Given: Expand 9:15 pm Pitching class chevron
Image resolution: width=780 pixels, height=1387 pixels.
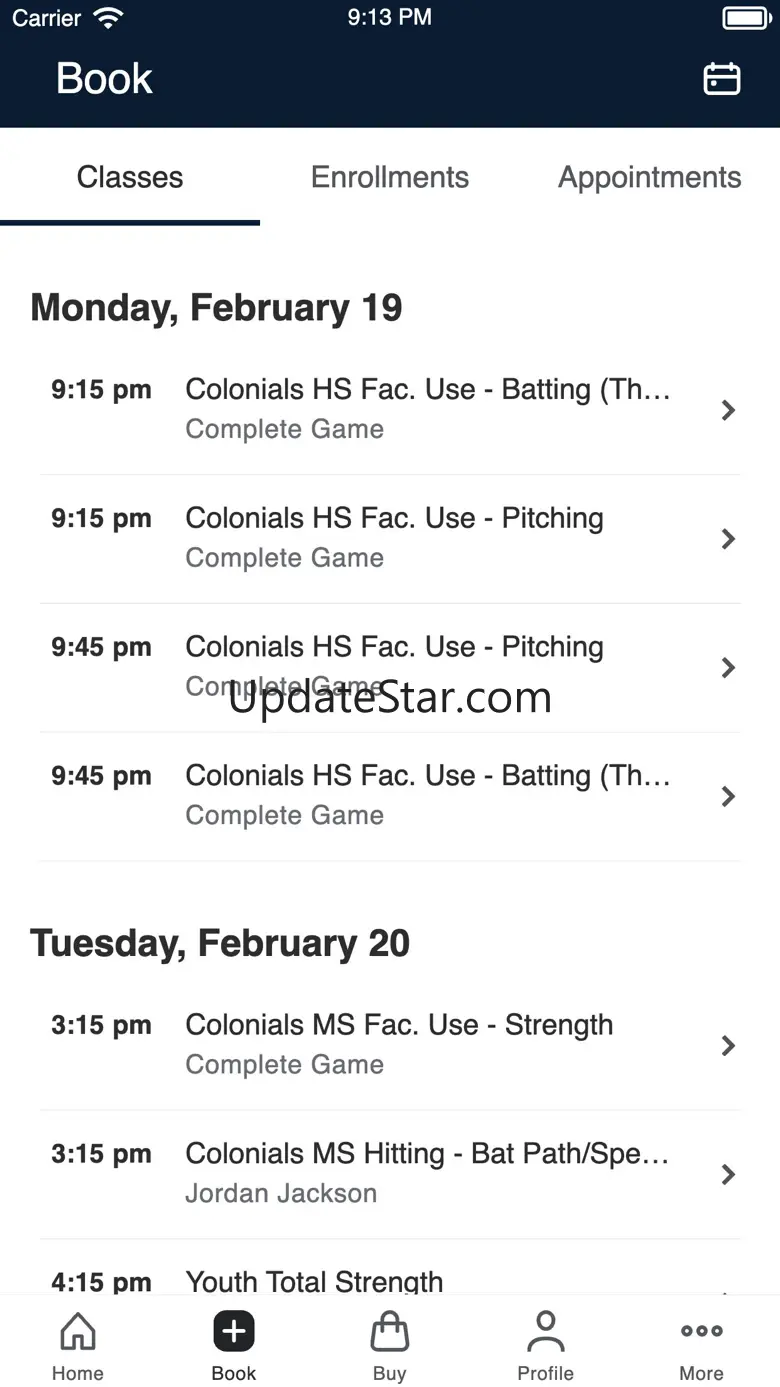Looking at the screenshot, I should pyautogui.click(x=729, y=539).
